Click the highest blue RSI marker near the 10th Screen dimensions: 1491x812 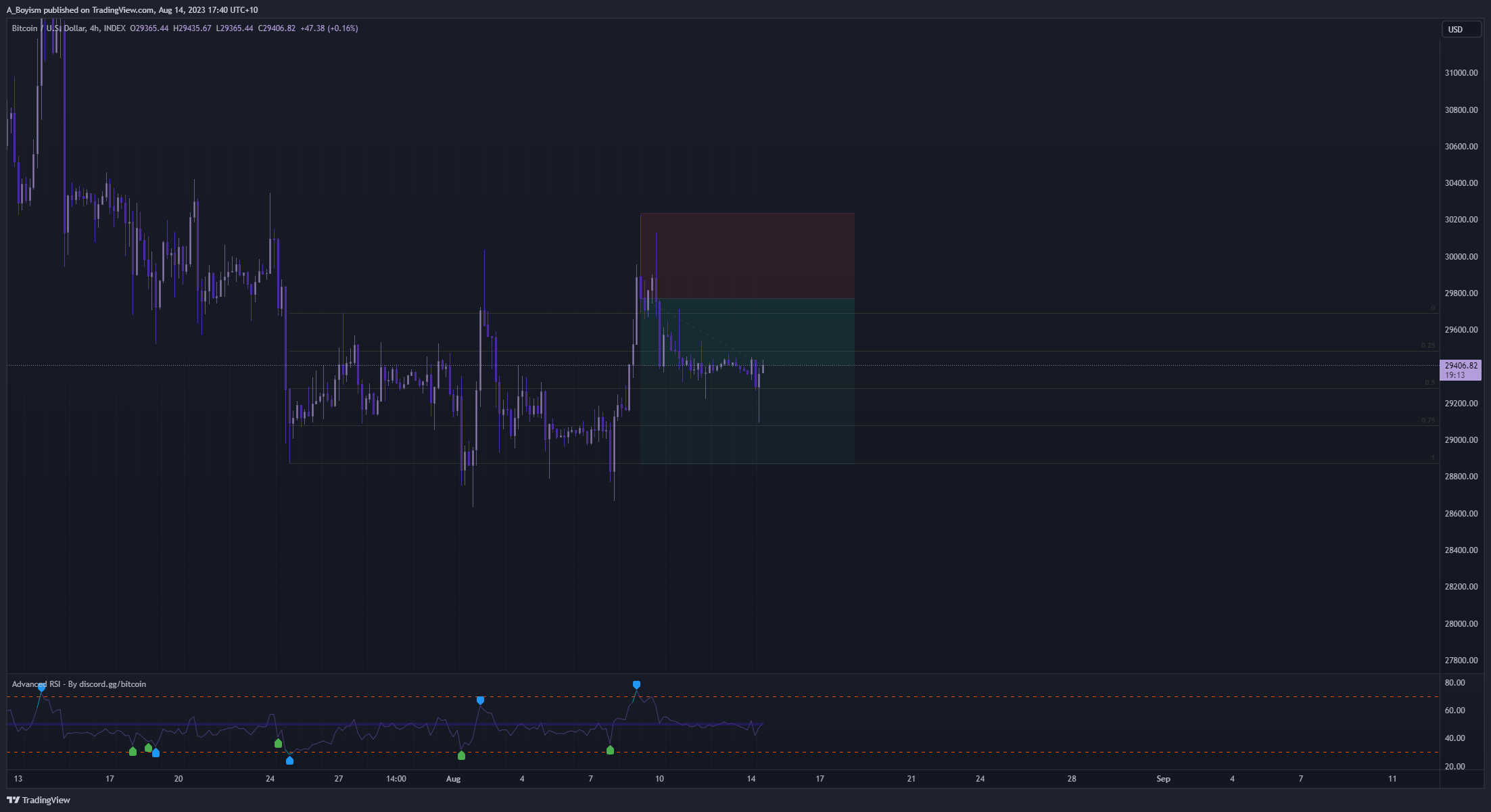636,685
